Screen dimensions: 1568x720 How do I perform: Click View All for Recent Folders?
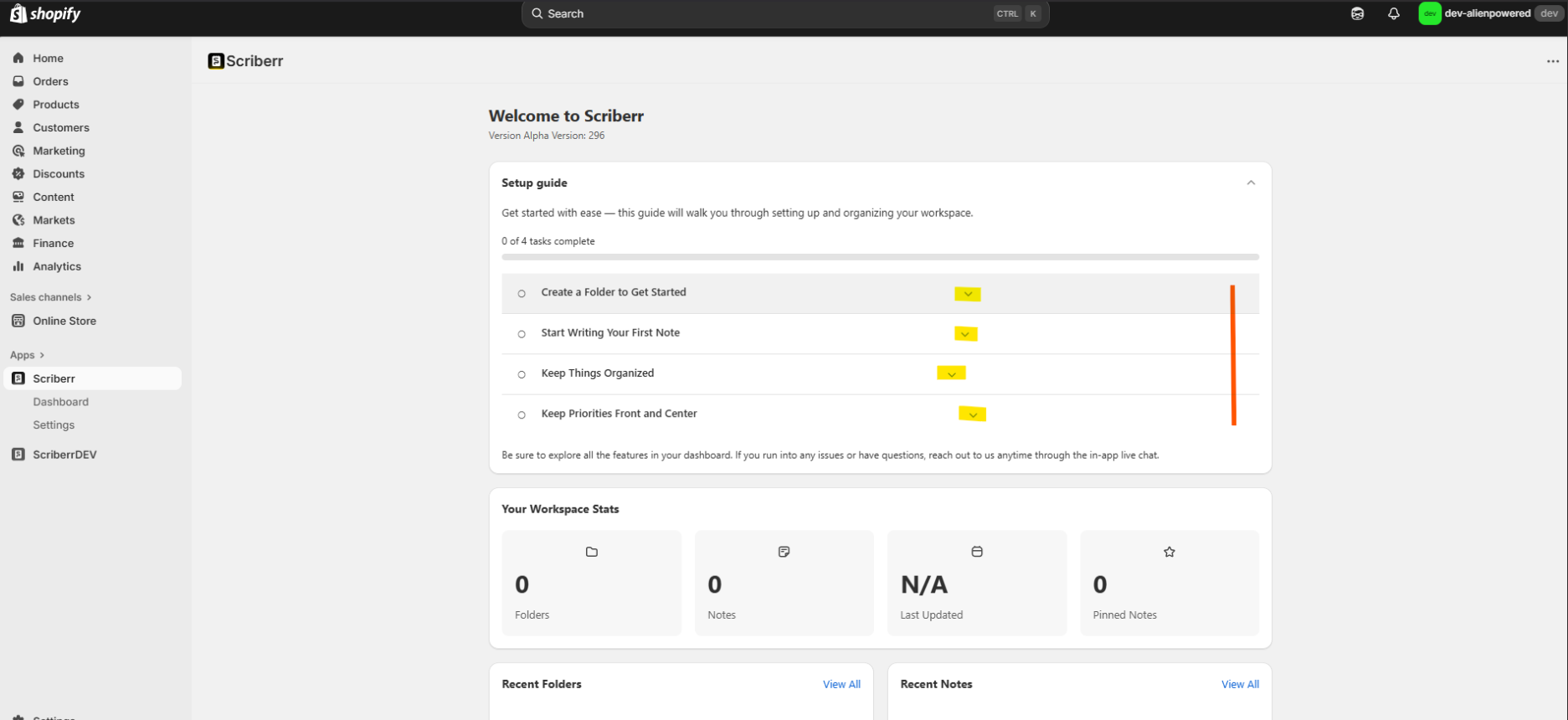point(841,684)
